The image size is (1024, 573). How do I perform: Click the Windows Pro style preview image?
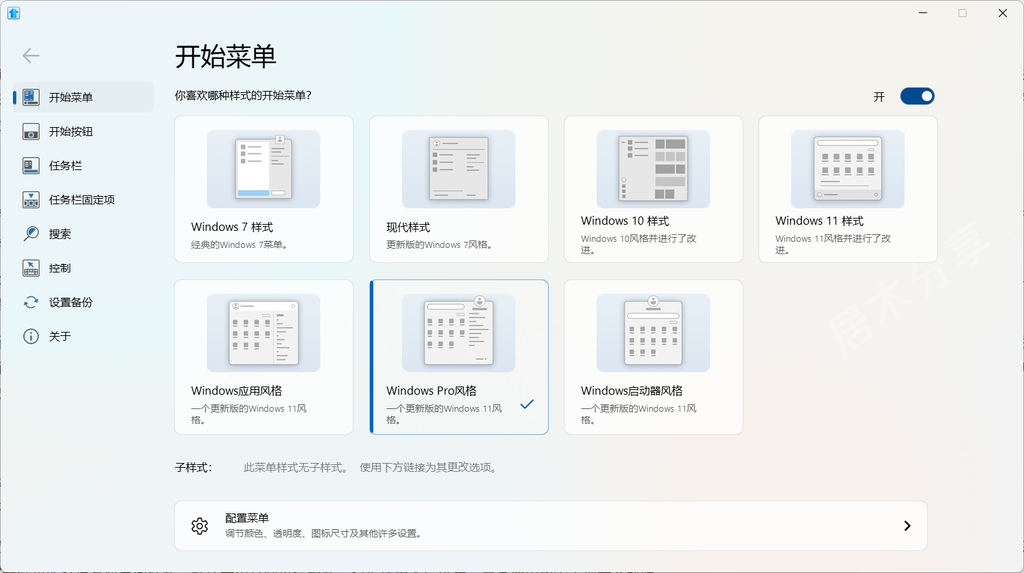pyautogui.click(x=458, y=333)
